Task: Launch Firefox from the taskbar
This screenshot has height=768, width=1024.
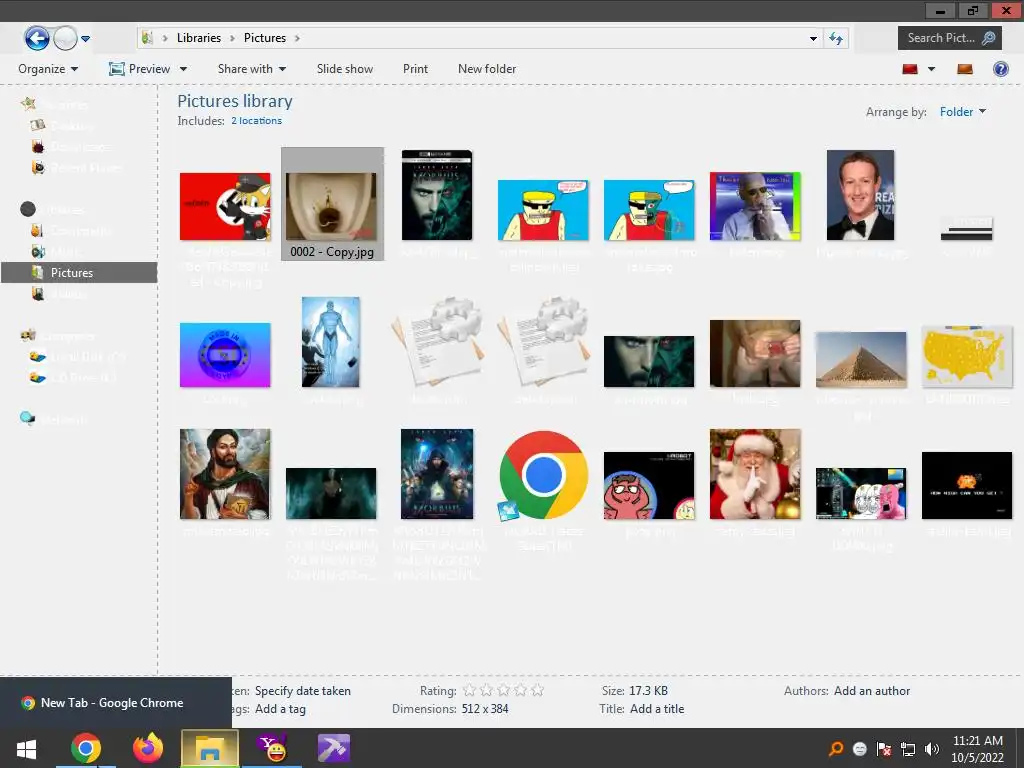Action: (148, 748)
